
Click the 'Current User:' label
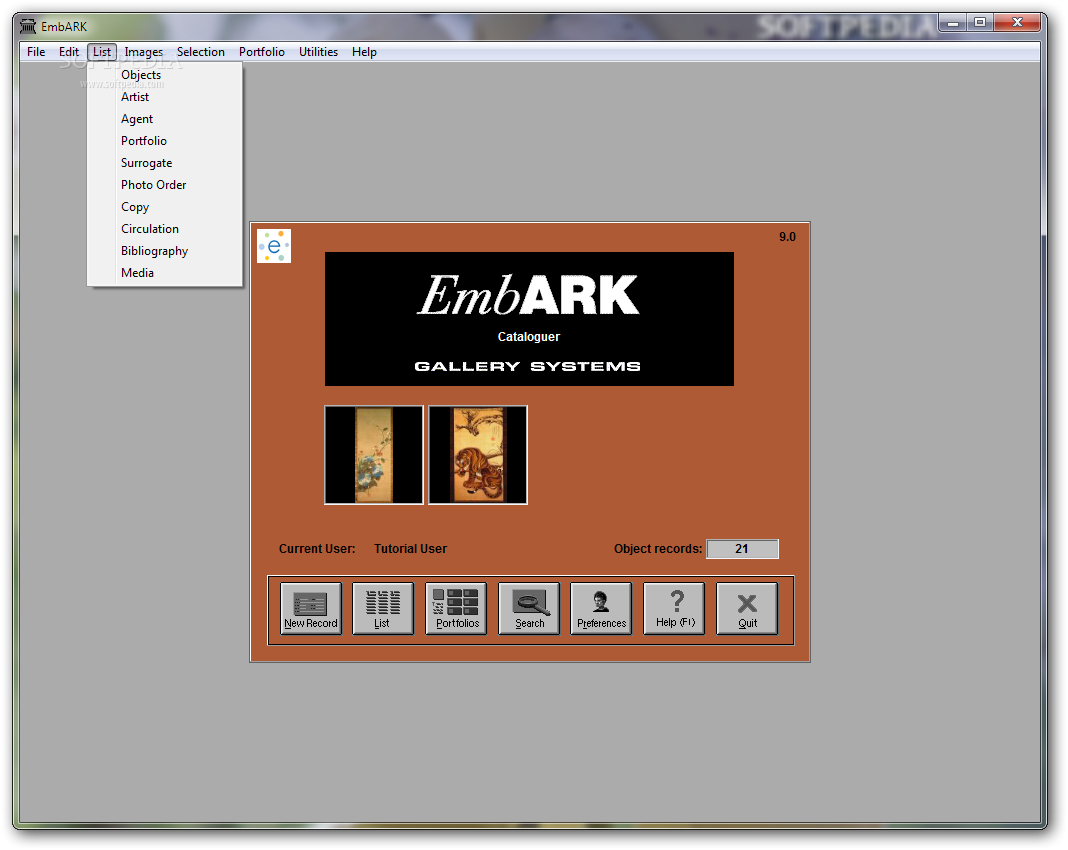tap(317, 549)
